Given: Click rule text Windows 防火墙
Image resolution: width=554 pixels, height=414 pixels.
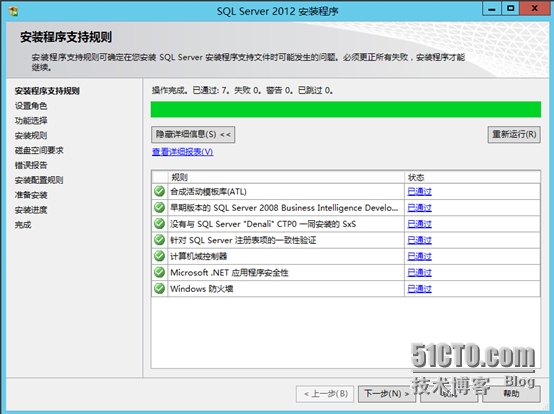Looking at the screenshot, I should (x=202, y=289).
